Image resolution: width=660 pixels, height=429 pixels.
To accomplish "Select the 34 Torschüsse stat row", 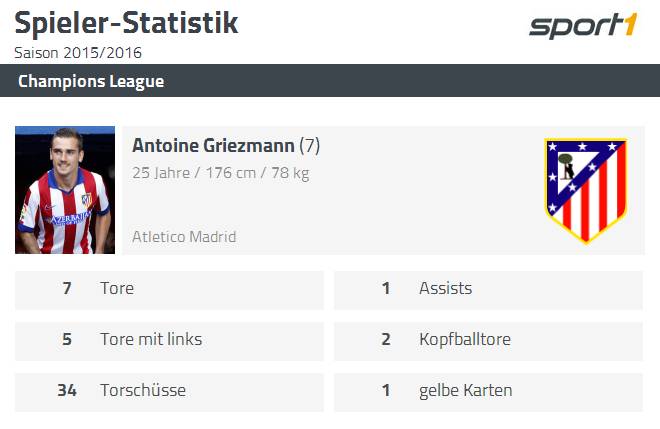I will 169,392.
